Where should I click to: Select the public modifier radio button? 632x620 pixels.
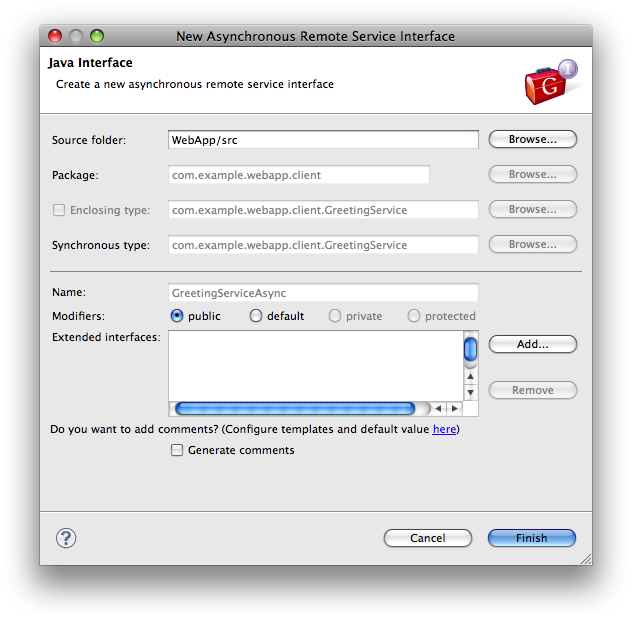177,316
